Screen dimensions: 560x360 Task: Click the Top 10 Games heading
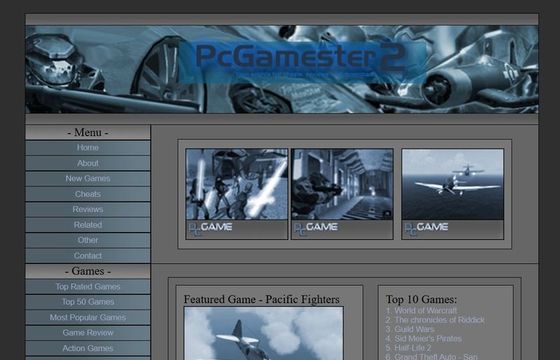coord(421,299)
